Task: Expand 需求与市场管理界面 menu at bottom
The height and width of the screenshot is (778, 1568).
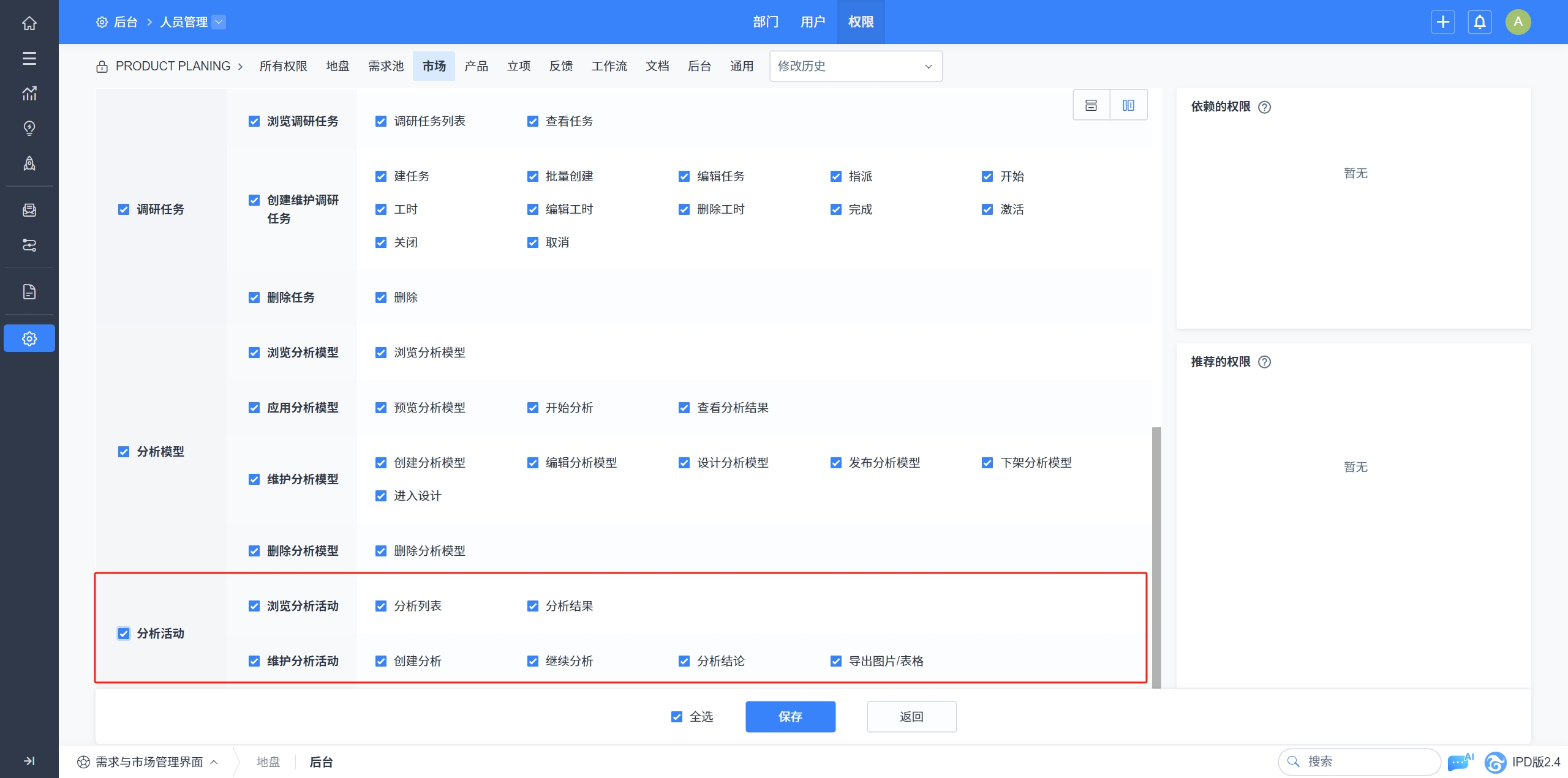Action: click(x=148, y=762)
